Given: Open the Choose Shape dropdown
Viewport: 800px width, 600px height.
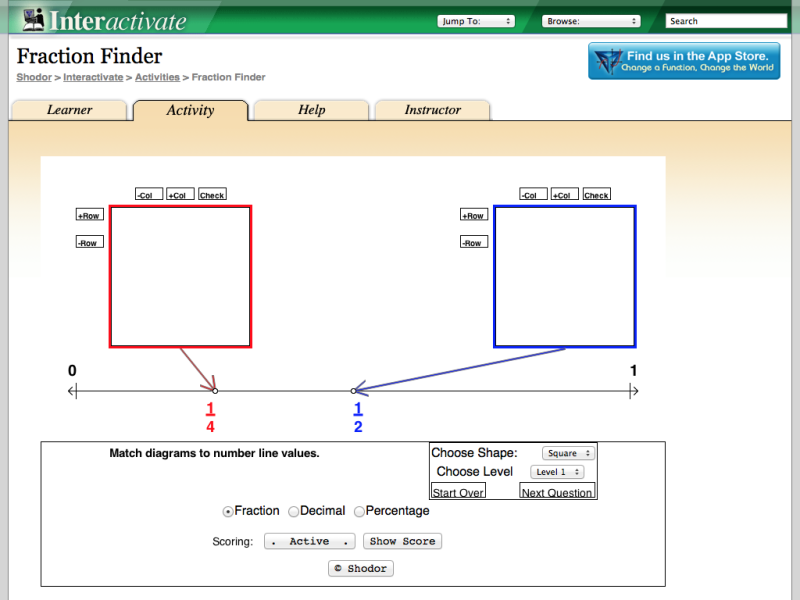Looking at the screenshot, I should coord(568,452).
